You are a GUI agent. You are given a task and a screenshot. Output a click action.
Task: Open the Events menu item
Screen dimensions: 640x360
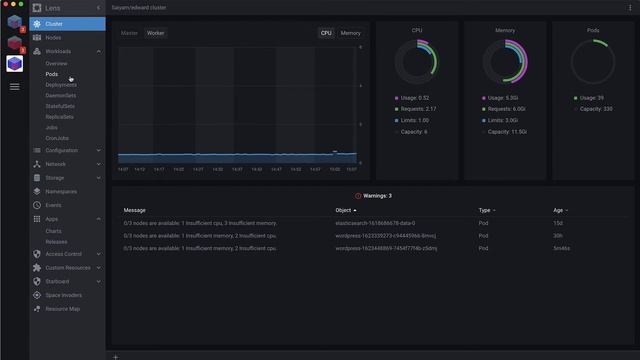point(67,205)
